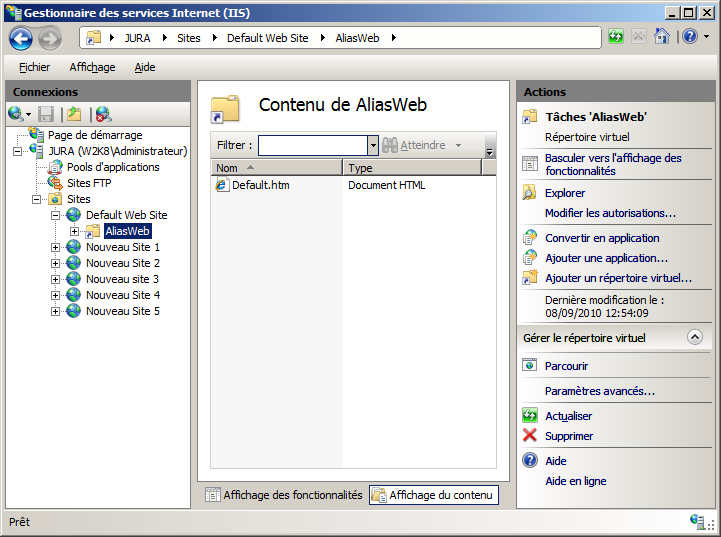Click the Save connections disk icon
The width and height of the screenshot is (721, 537).
pyautogui.click(x=46, y=114)
